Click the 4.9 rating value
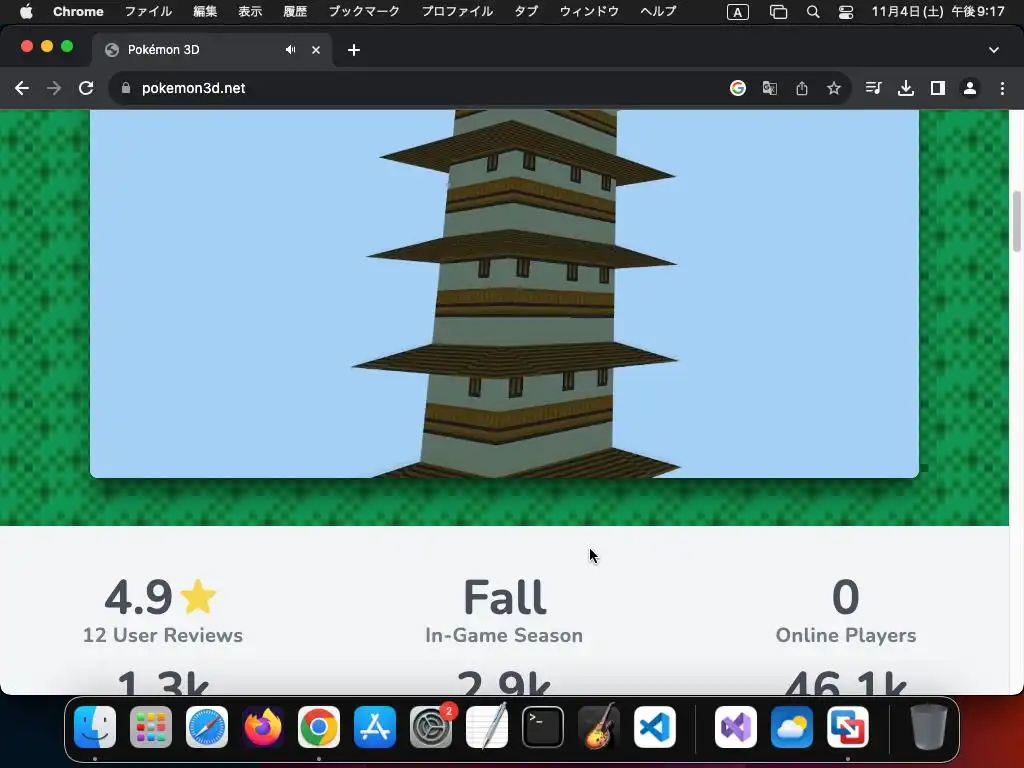This screenshot has width=1024, height=768. pos(138,597)
